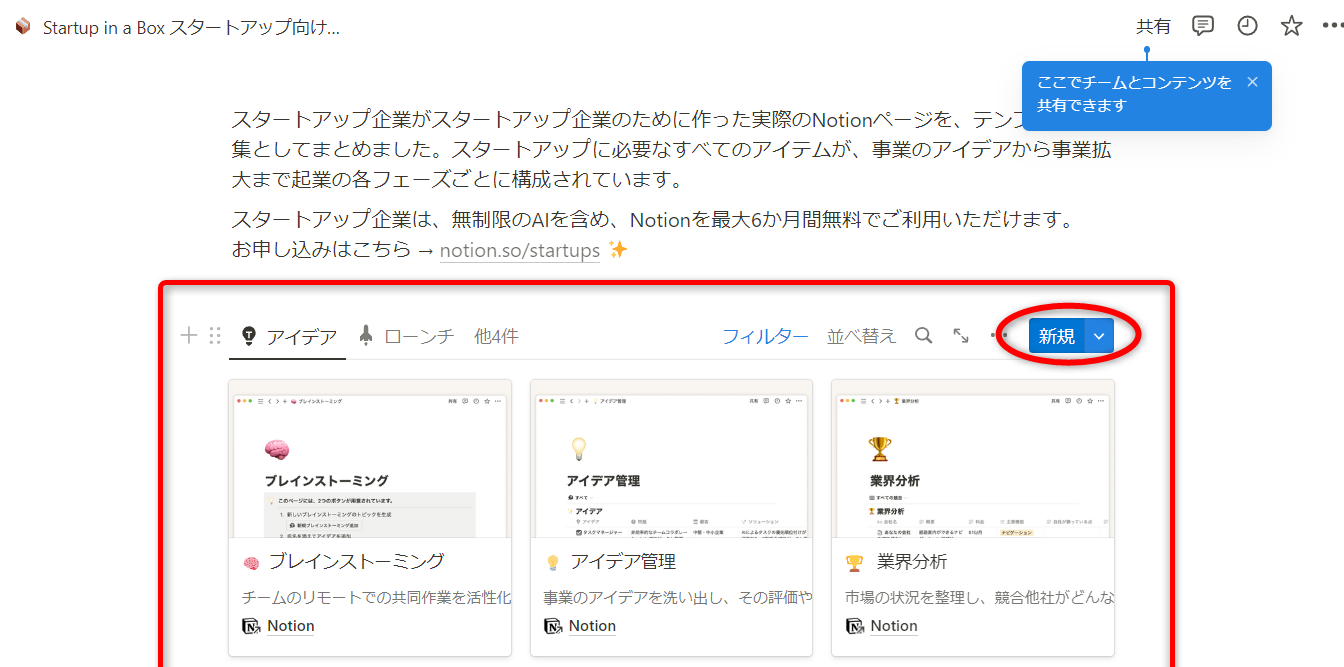The width and height of the screenshot is (1344, 667).
Task: Click the six-dot drag handle icon
Action: [214, 336]
